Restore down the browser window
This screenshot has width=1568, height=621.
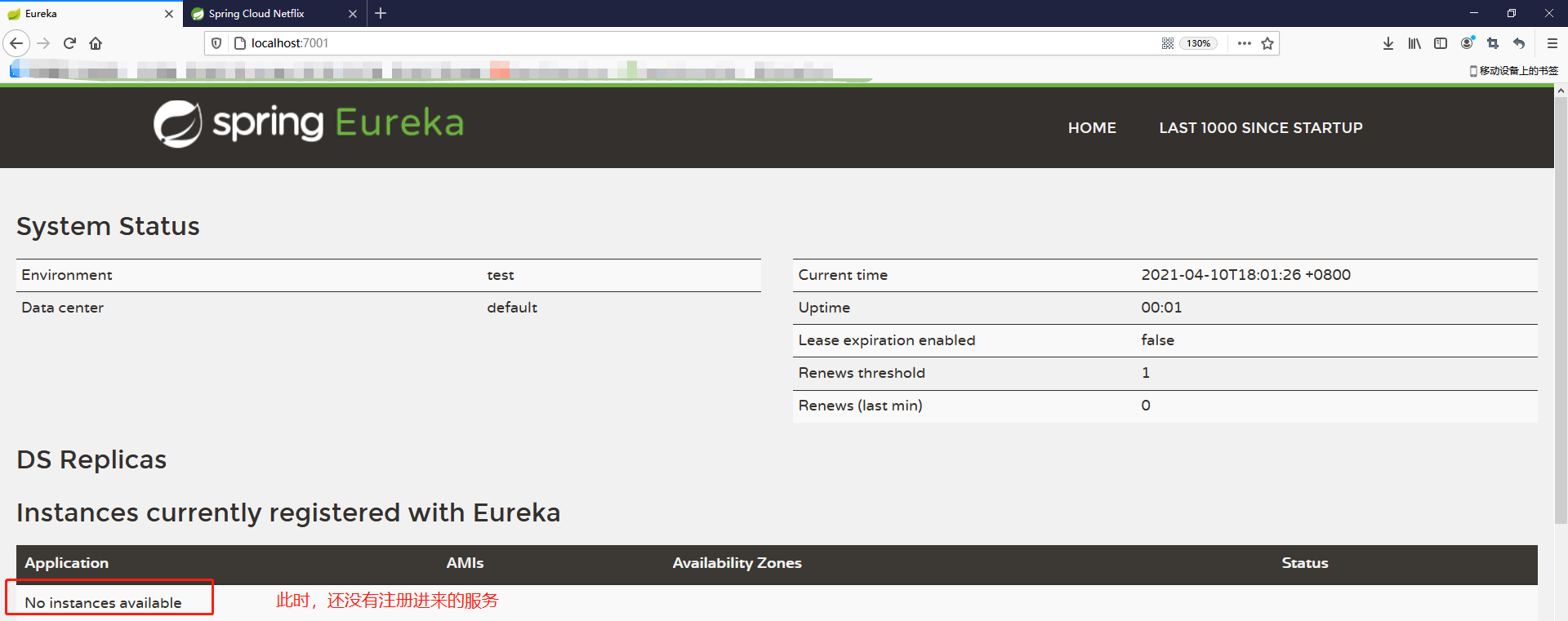[x=1512, y=13]
